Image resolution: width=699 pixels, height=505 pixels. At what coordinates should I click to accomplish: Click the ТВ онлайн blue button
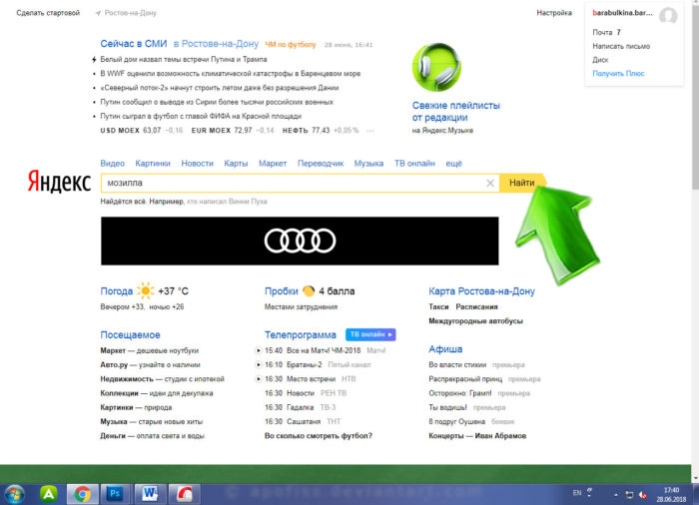coord(370,334)
